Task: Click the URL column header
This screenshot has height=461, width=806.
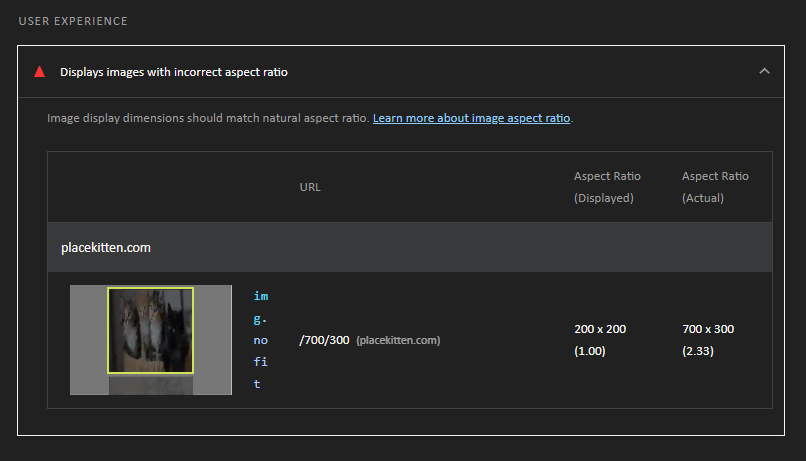Action: tap(310, 187)
